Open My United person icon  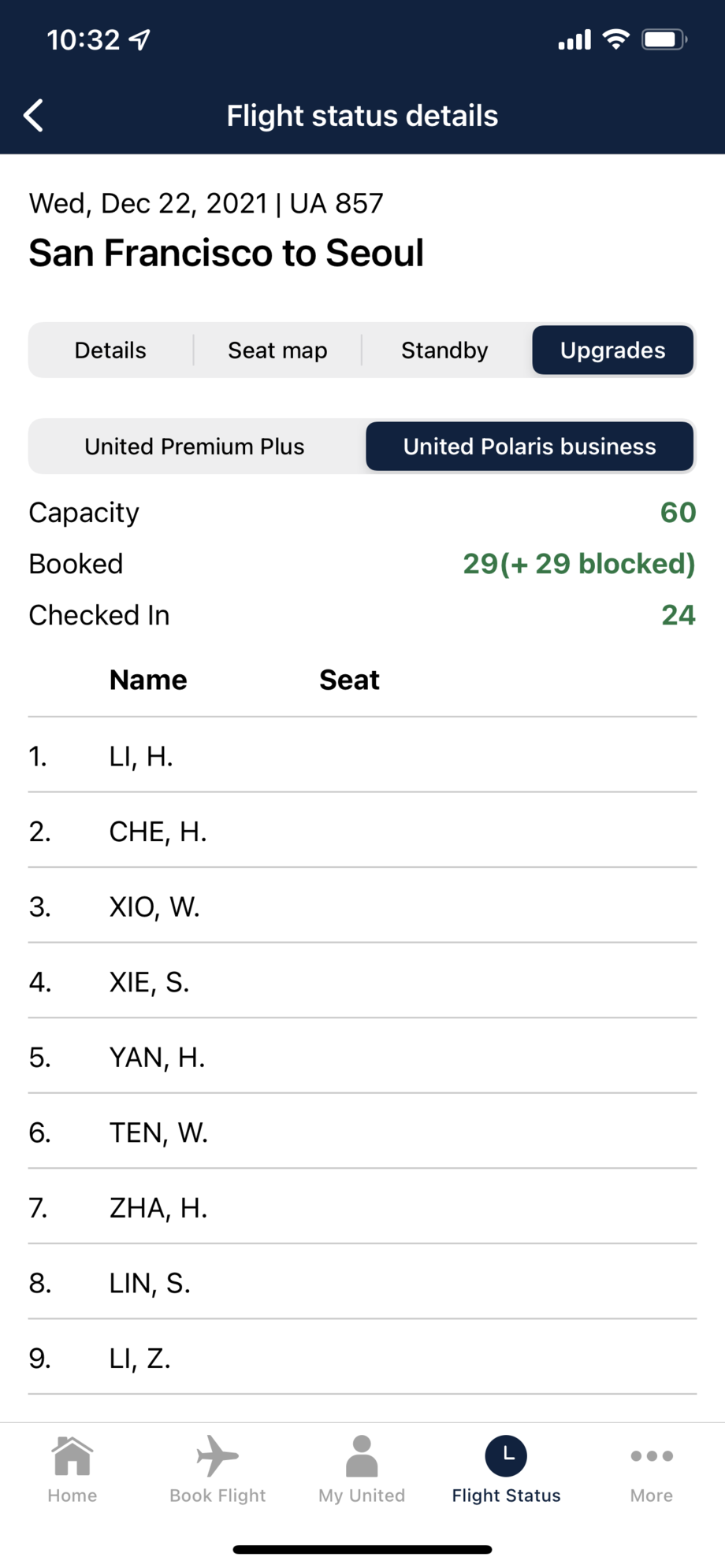[x=362, y=1455]
